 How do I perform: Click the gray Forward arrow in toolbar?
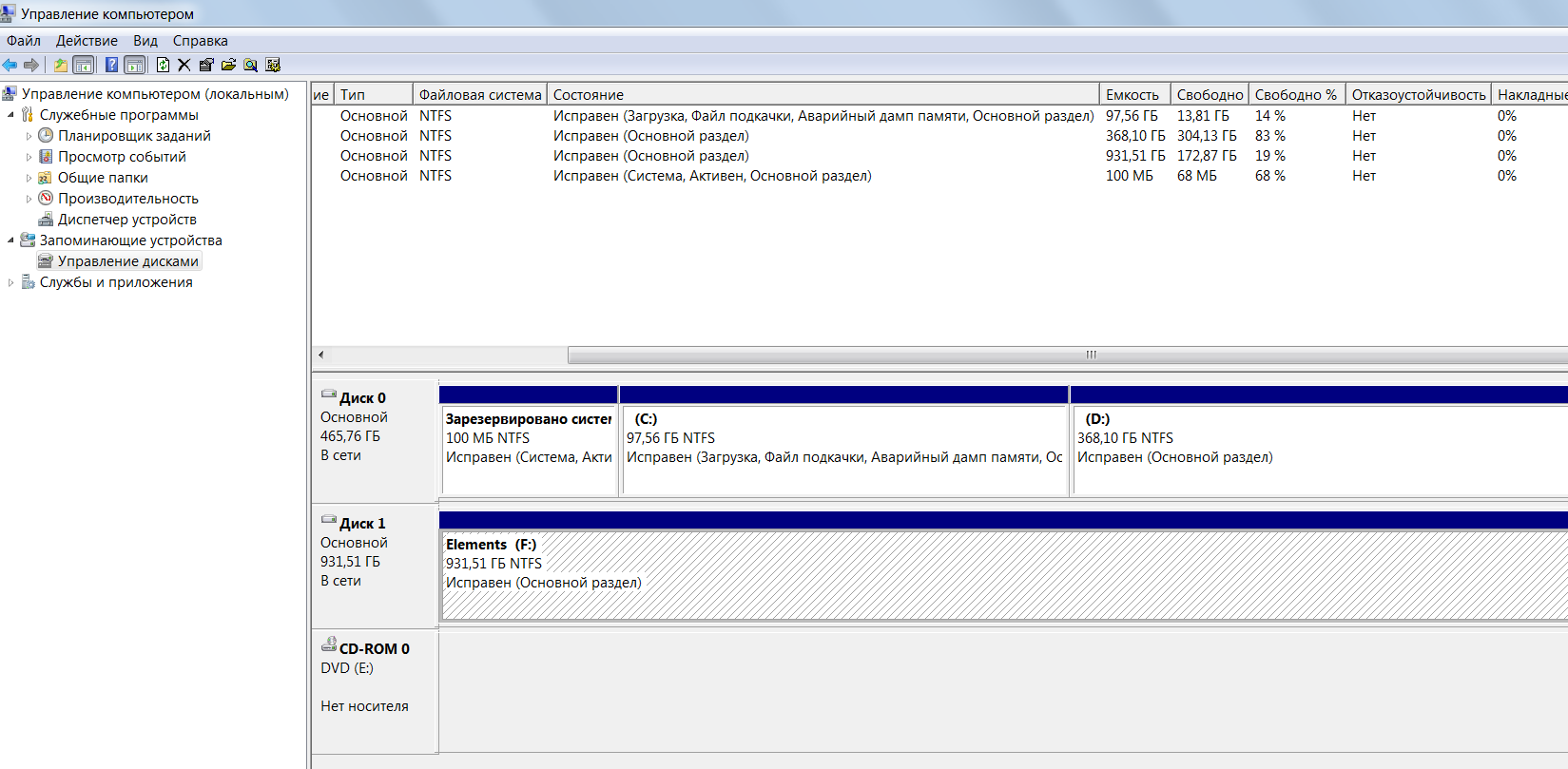tap(31, 65)
